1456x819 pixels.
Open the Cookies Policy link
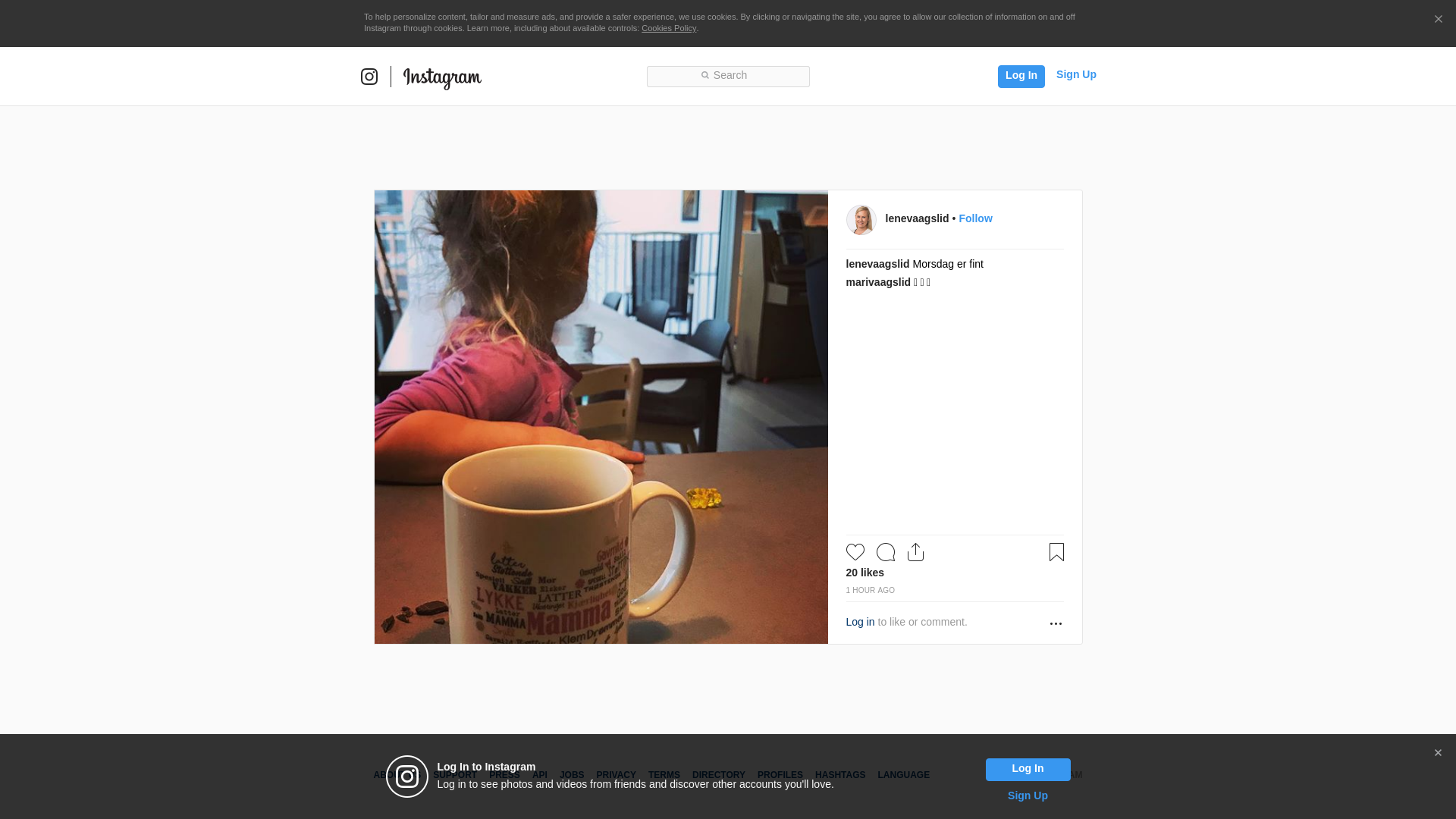click(669, 28)
